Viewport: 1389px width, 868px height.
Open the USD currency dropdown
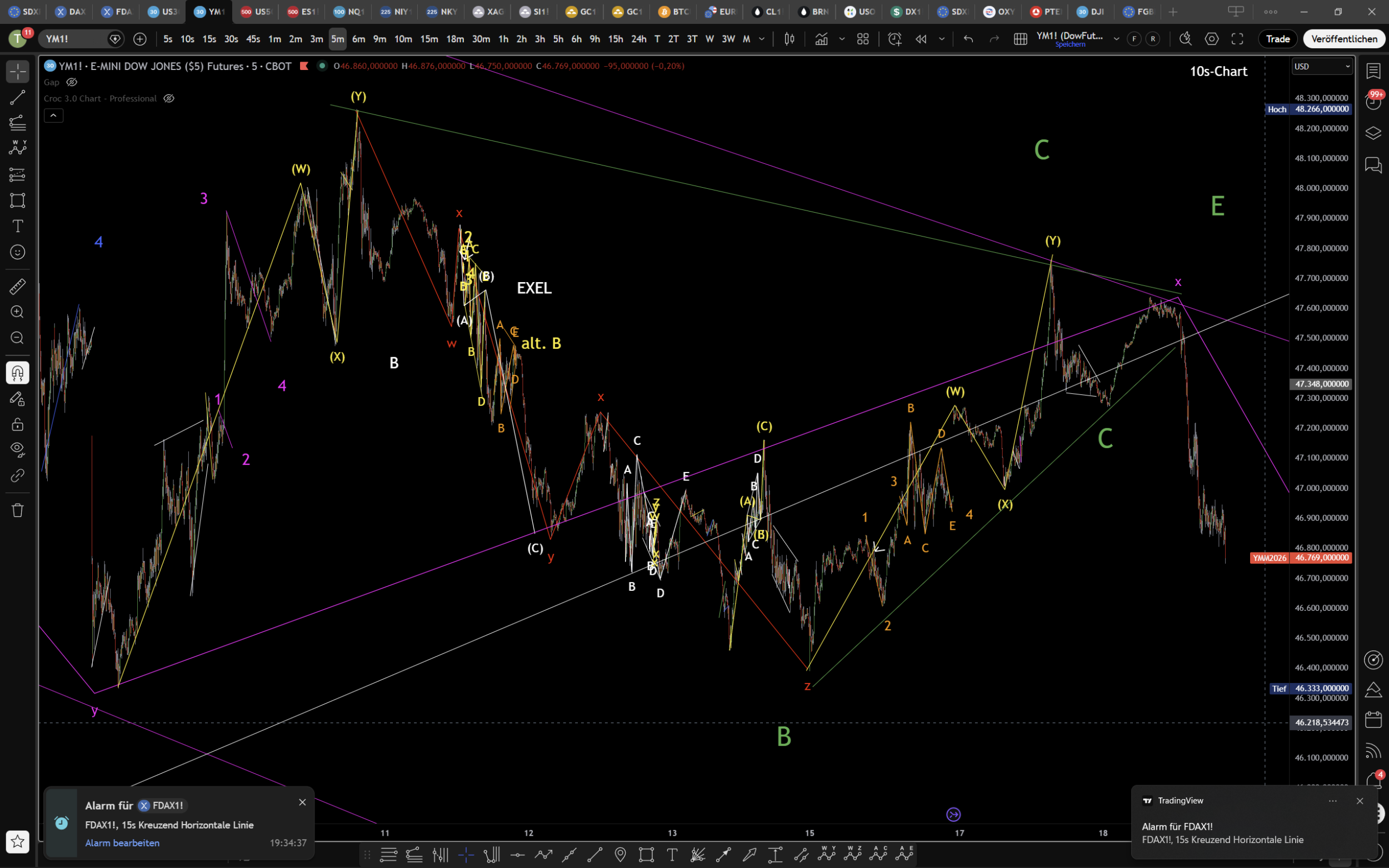(x=1322, y=67)
